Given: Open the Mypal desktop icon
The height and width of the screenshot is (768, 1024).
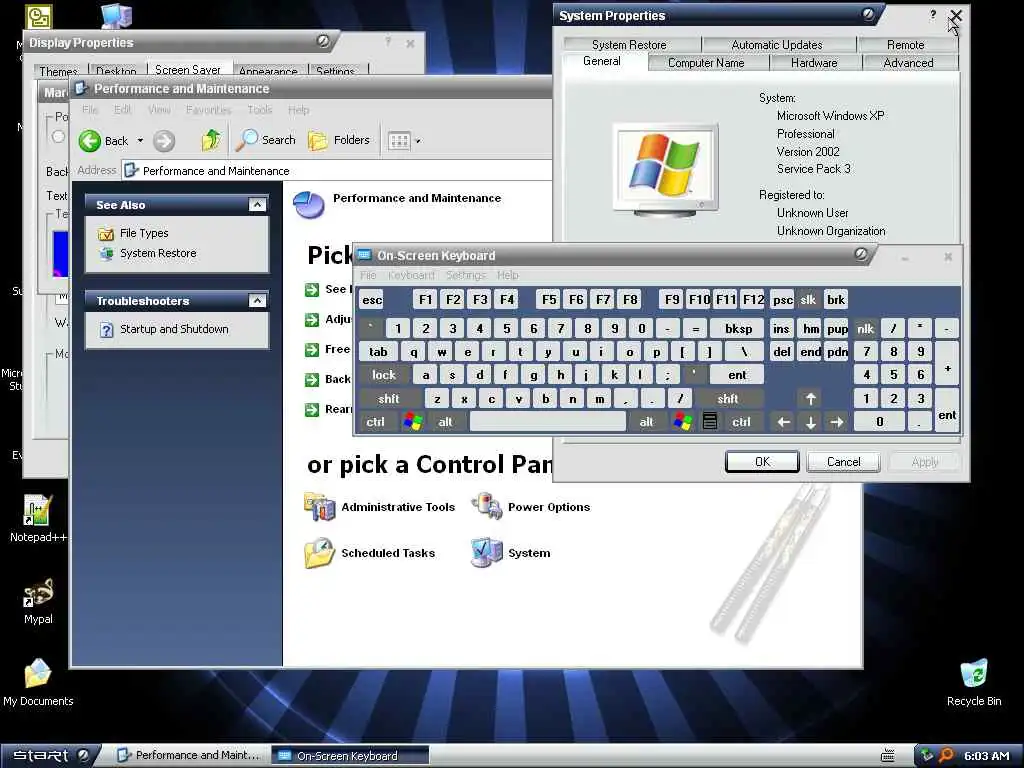Looking at the screenshot, I should click(x=38, y=601).
